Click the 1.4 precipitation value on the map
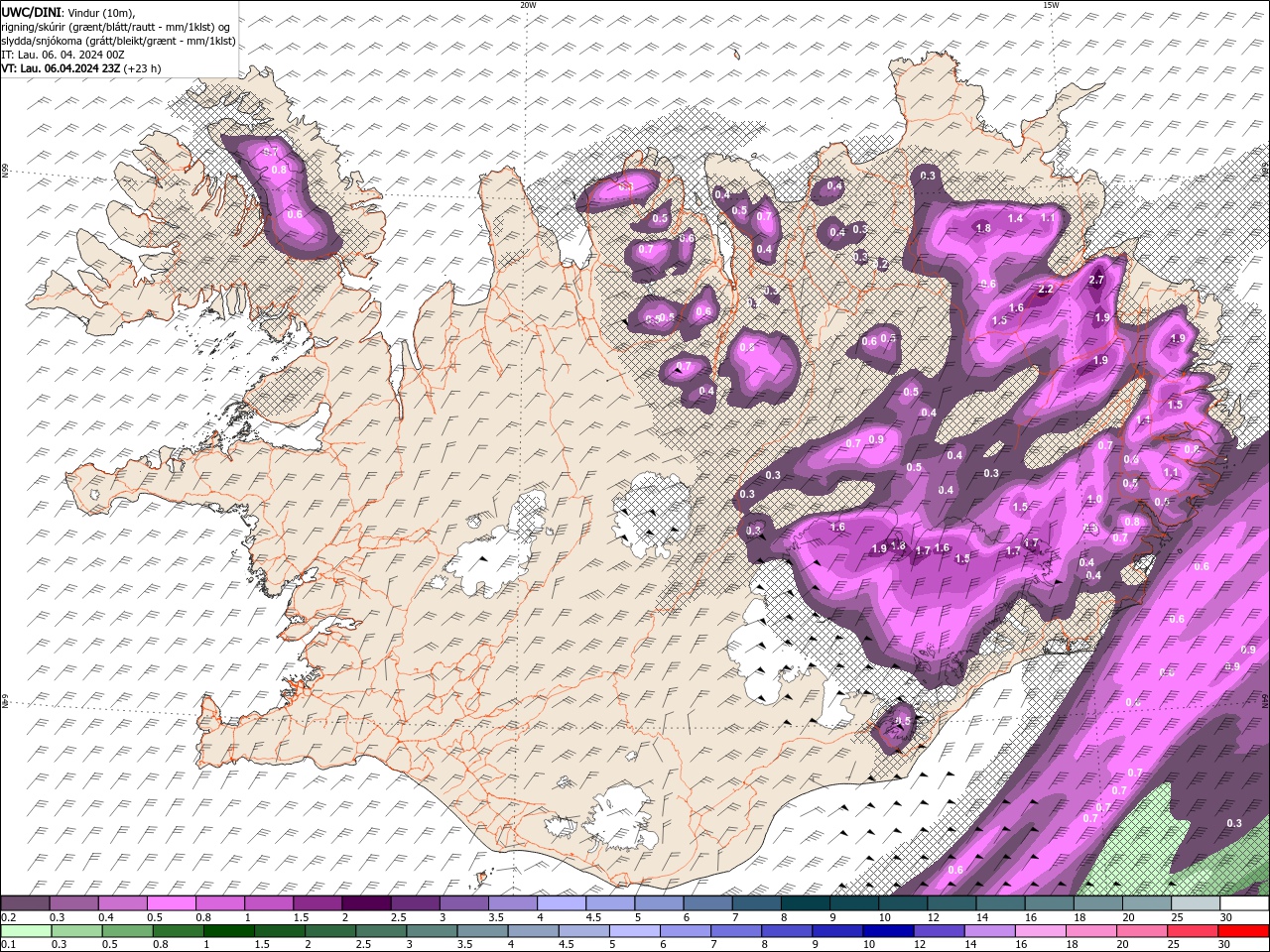 [1015, 218]
